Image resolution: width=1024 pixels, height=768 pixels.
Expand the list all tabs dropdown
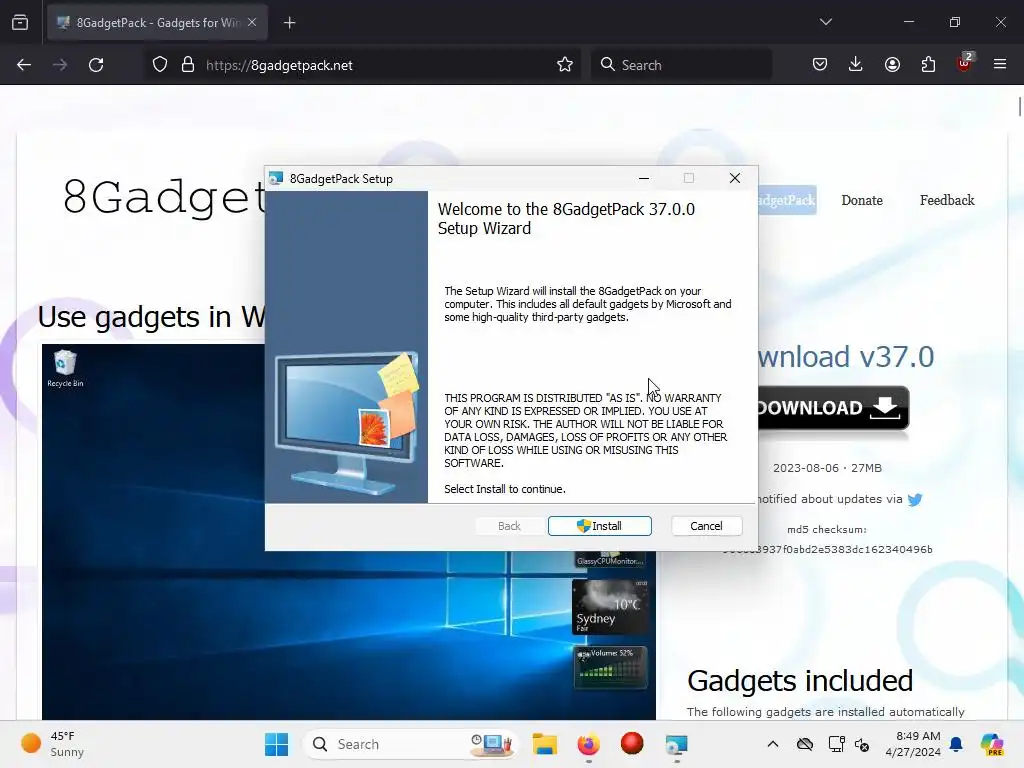click(x=826, y=22)
